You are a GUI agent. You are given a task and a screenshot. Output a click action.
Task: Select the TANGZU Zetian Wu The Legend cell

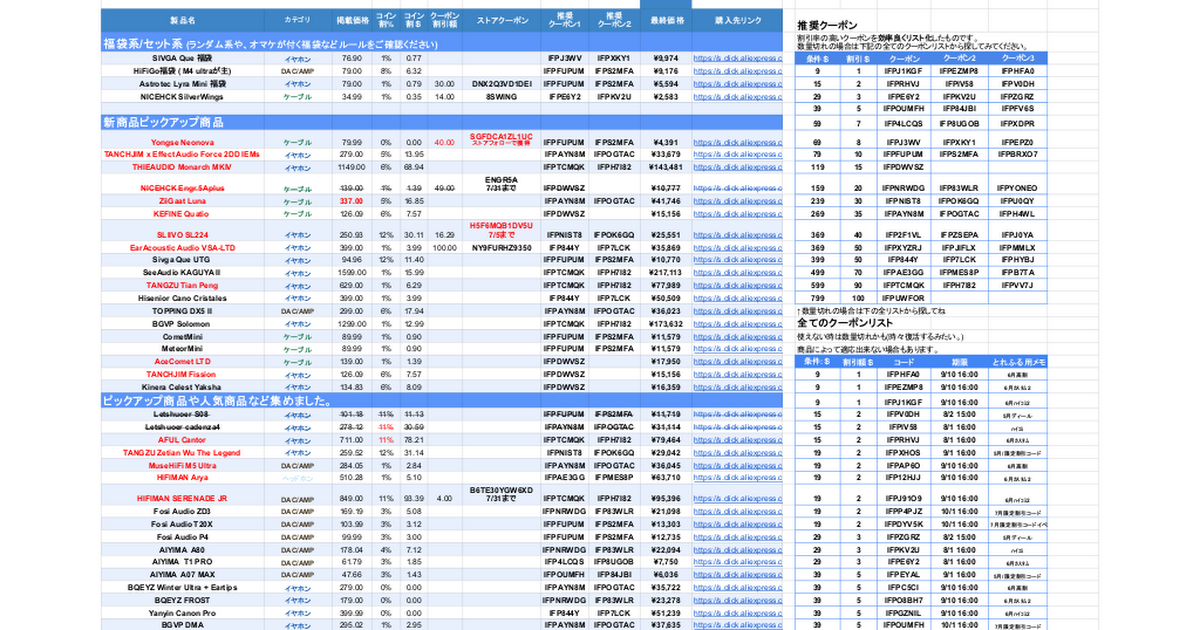183,452
